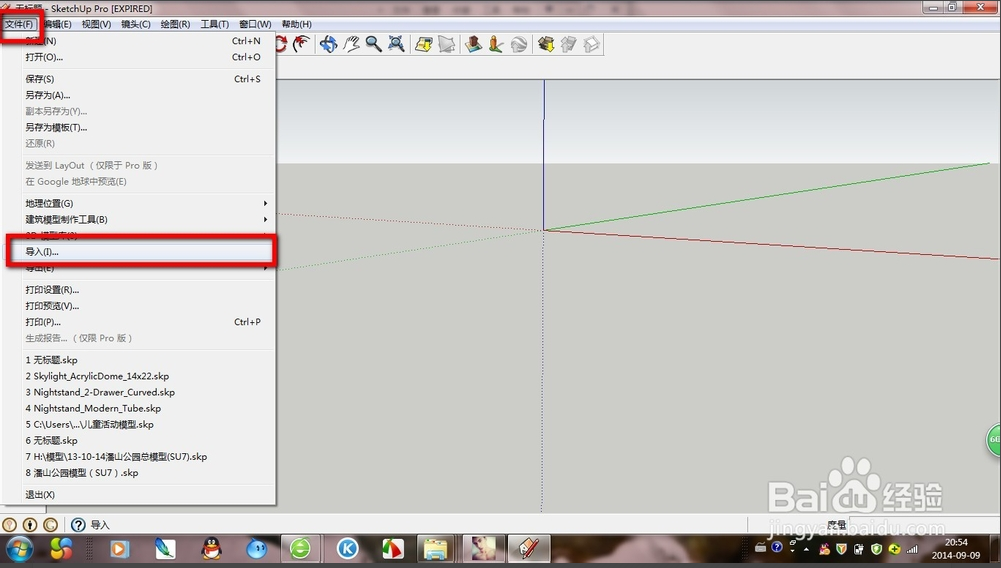1001x568 pixels.
Task: Open Windows Explorer folder icon in taskbar
Action: pos(435,549)
